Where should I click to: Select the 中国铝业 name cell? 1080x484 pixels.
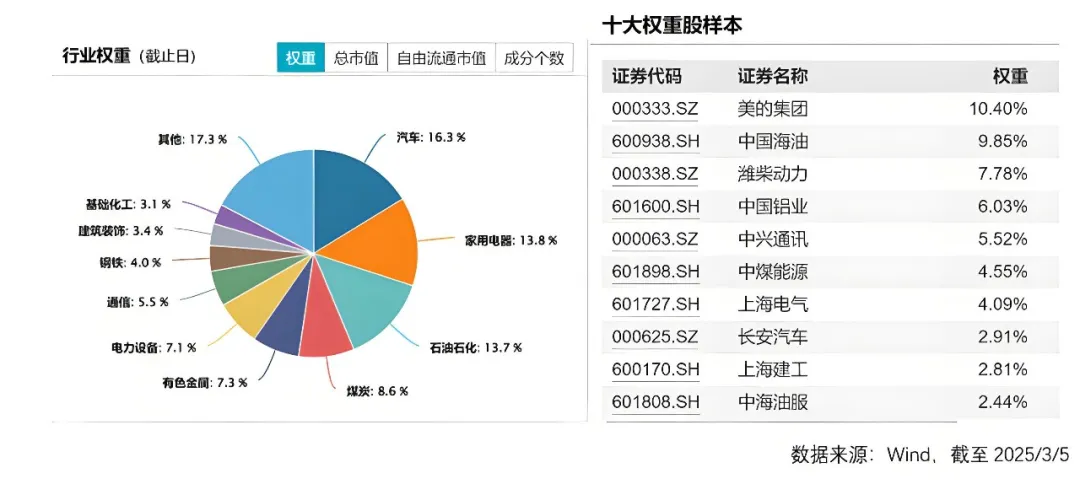pyautogui.click(x=773, y=207)
